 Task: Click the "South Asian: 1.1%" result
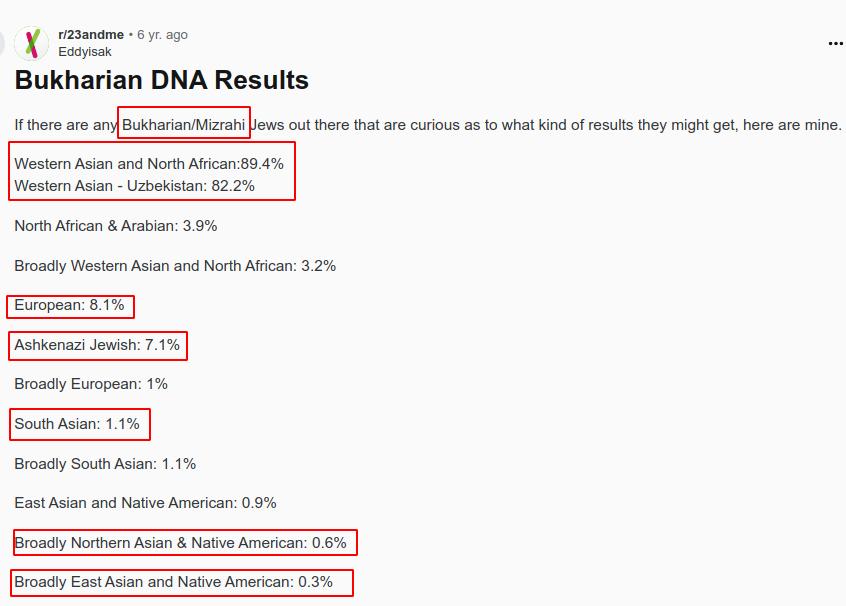77,424
